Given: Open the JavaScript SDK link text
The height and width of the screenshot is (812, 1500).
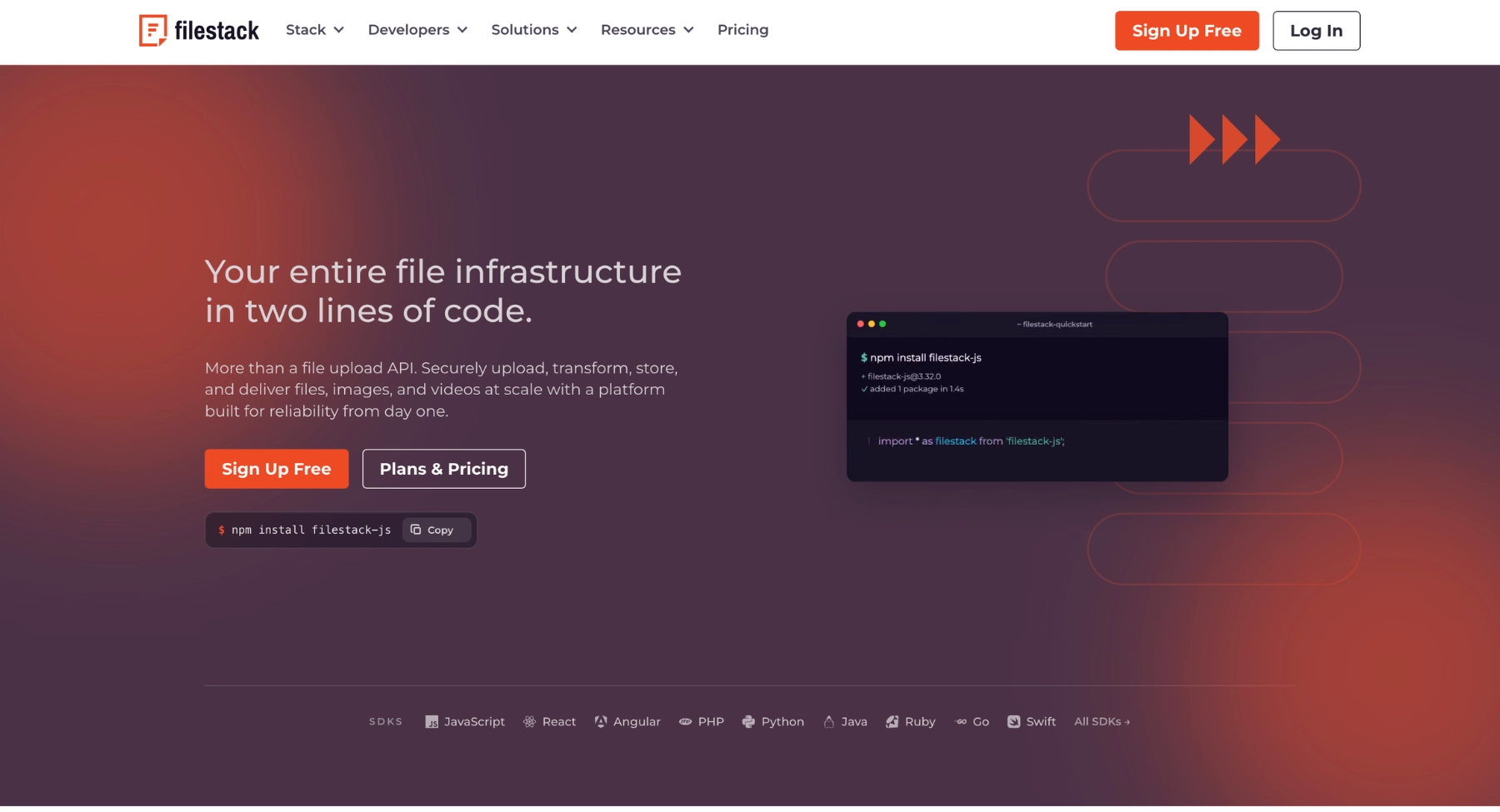Looking at the screenshot, I should [x=474, y=722].
